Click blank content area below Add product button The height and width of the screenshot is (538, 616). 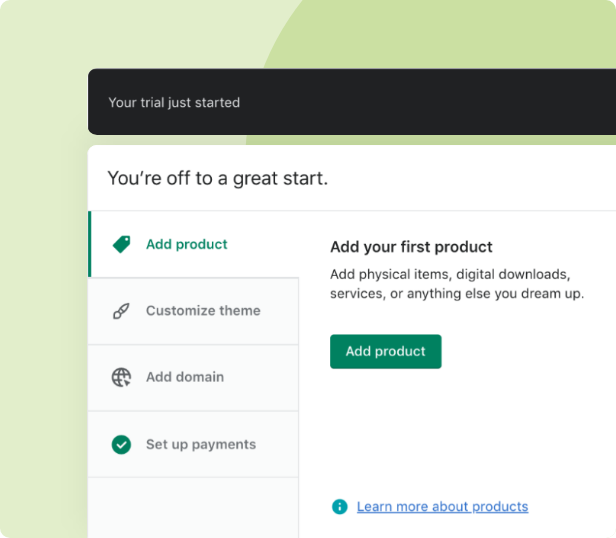click(x=460, y=430)
